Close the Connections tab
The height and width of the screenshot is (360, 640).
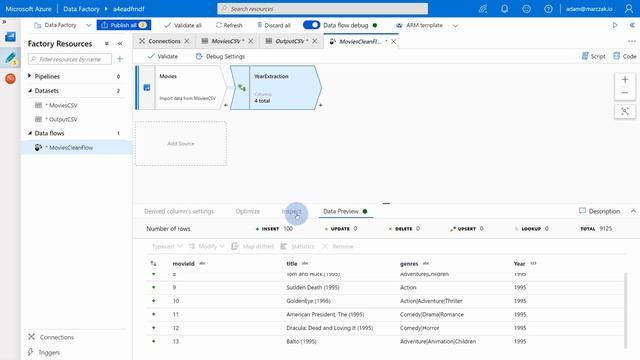tap(187, 41)
